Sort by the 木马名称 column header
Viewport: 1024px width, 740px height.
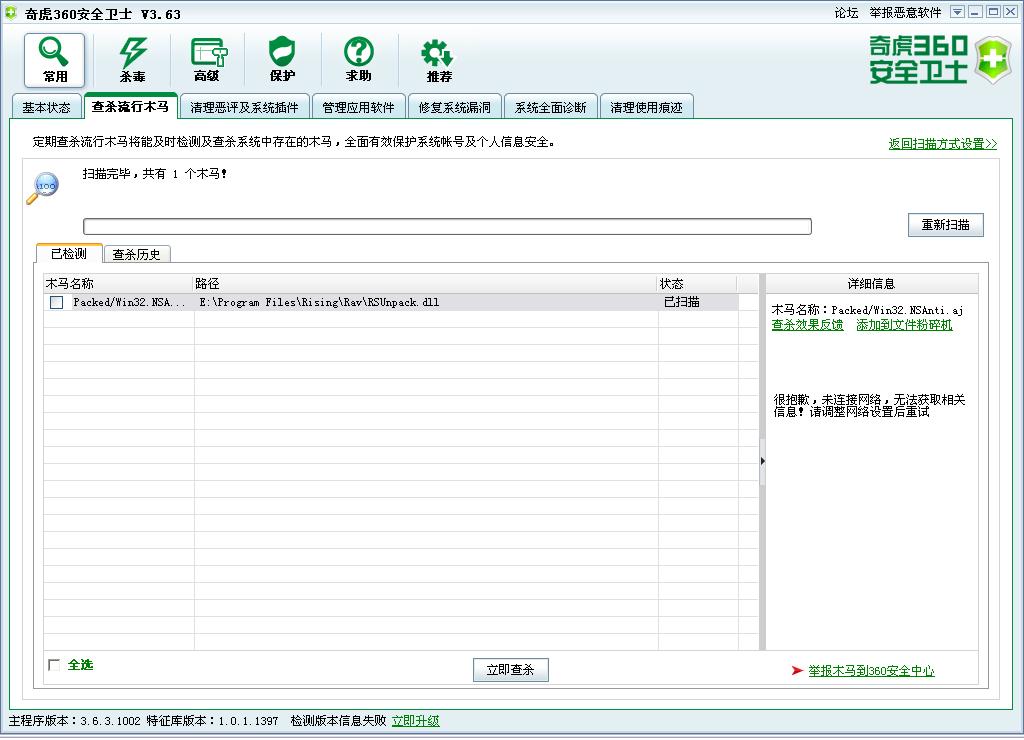point(118,283)
